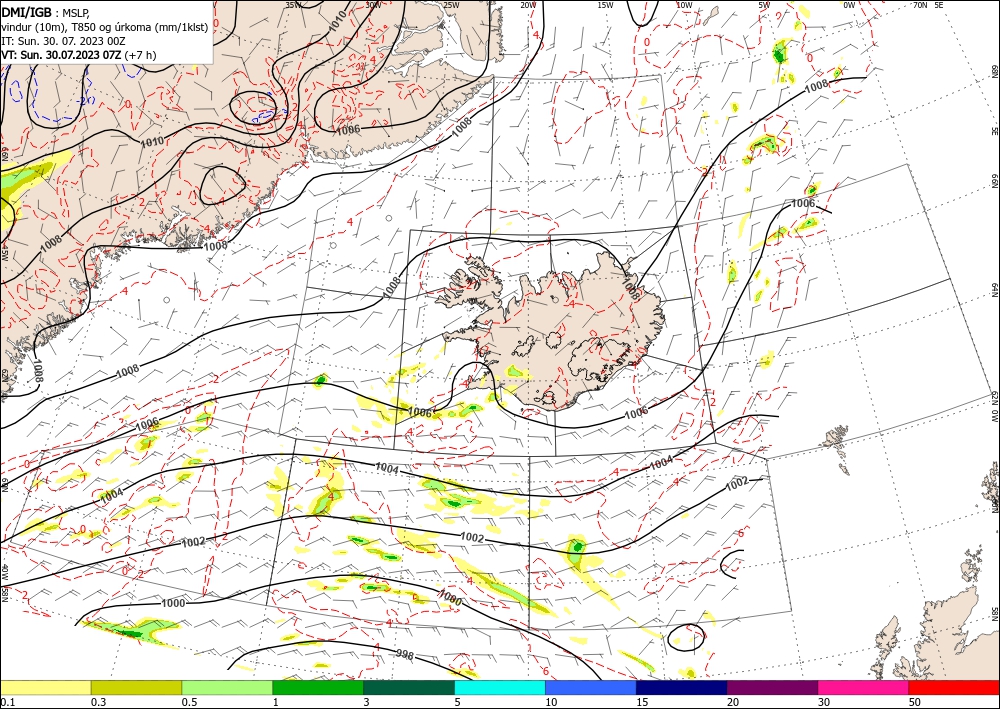Select the dark green 3–5 legend segment
Viewport: 1000px width, 709px height.
click(409, 687)
